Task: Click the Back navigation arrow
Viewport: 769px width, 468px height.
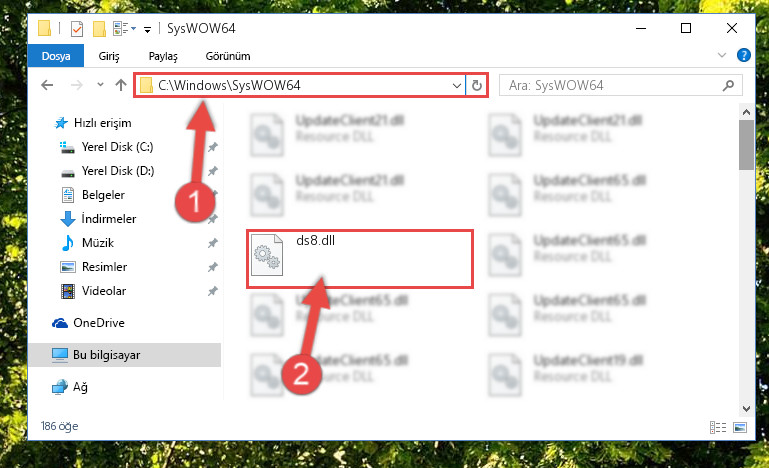Action: point(47,85)
